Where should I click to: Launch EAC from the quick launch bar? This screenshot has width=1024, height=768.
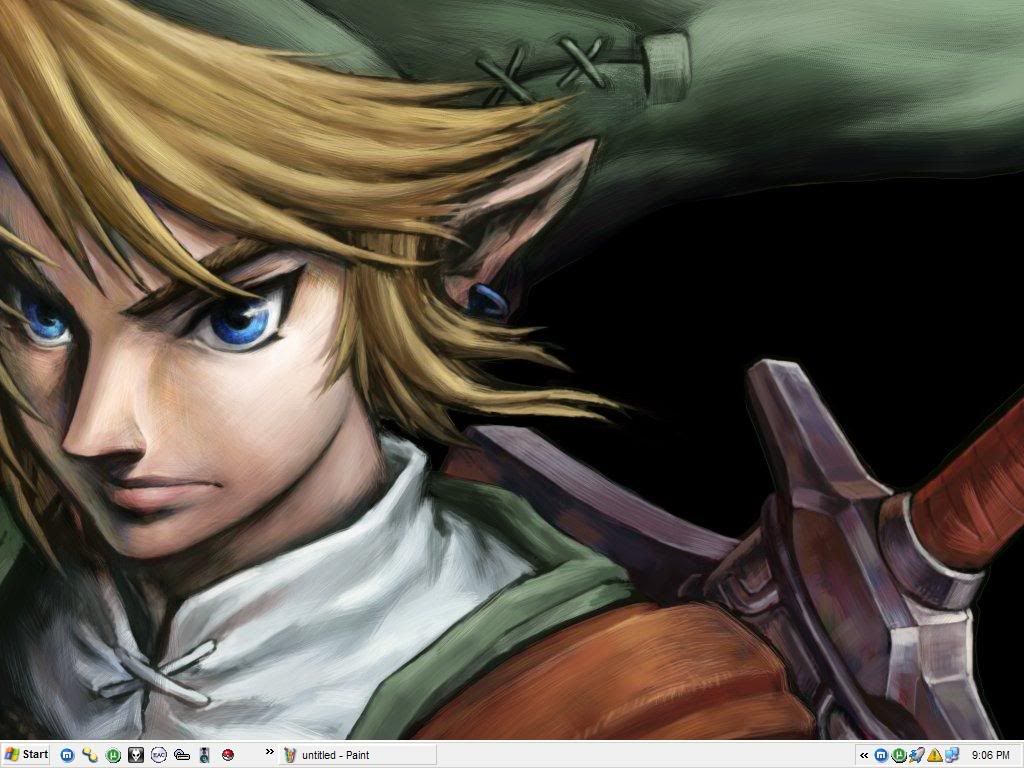click(x=159, y=755)
